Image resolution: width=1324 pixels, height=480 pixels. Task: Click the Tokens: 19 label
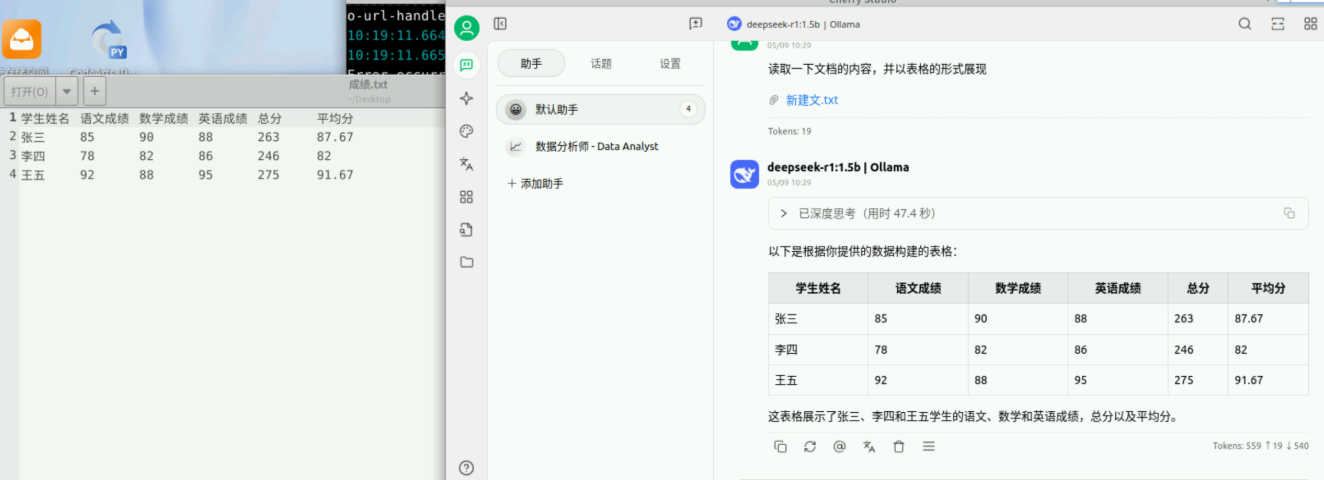[x=790, y=131]
